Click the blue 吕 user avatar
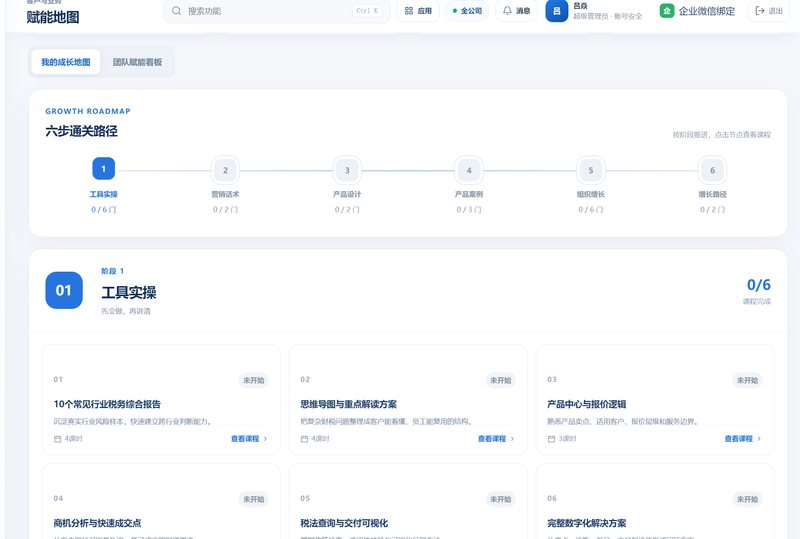Viewport: 800px width, 539px height. point(557,11)
